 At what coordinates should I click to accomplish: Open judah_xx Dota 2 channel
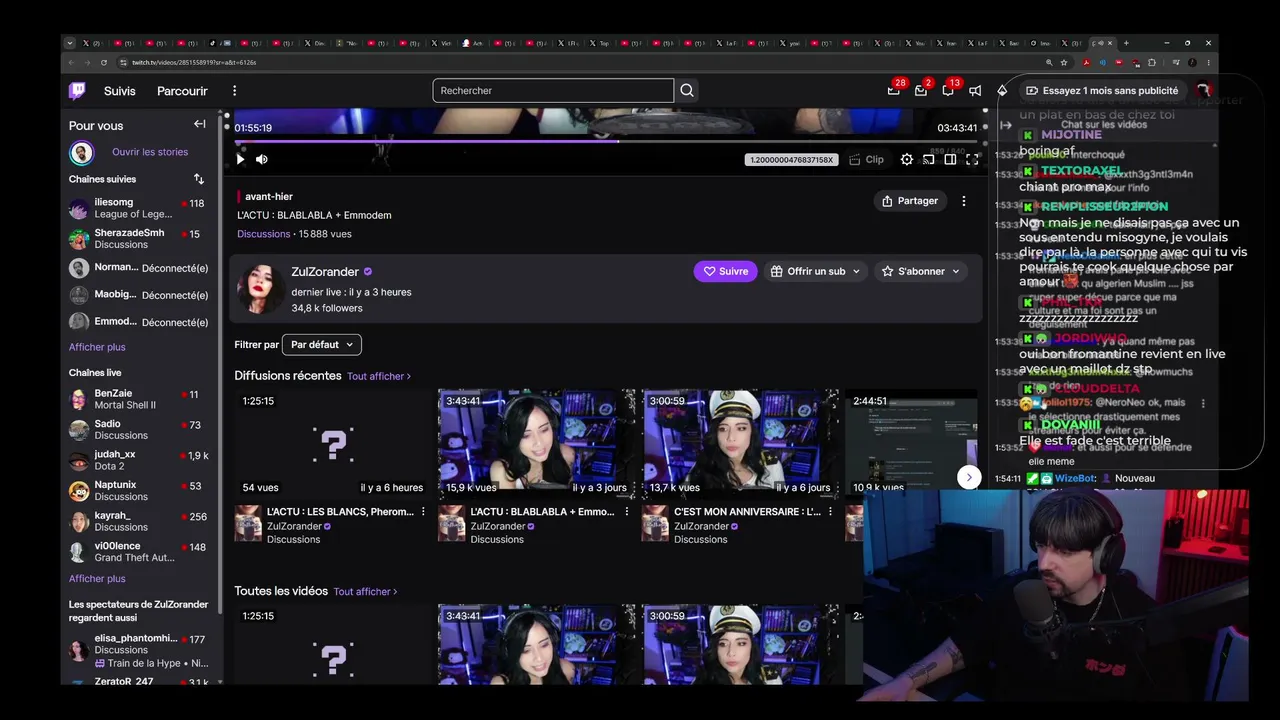(x=138, y=460)
